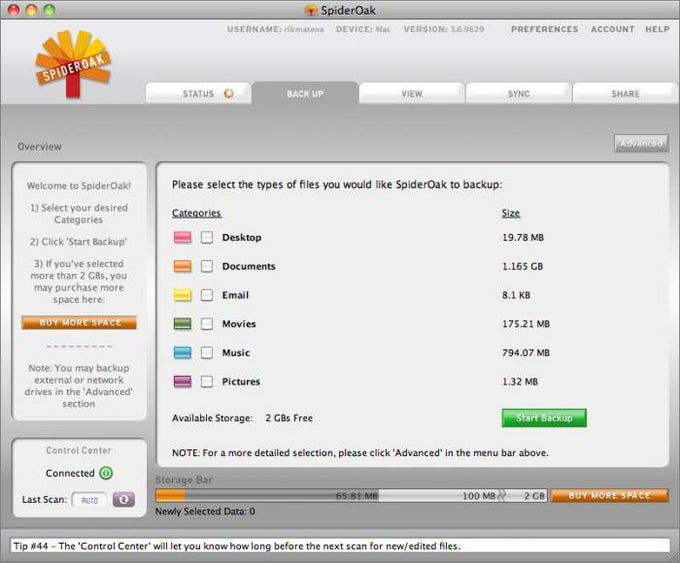Viewport: 680px width, 563px height.
Task: Click the Email category label
Action: coord(235,295)
